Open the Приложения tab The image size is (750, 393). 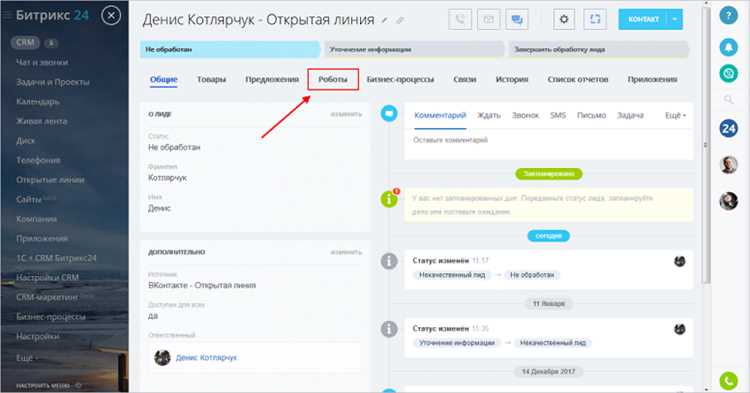point(652,79)
